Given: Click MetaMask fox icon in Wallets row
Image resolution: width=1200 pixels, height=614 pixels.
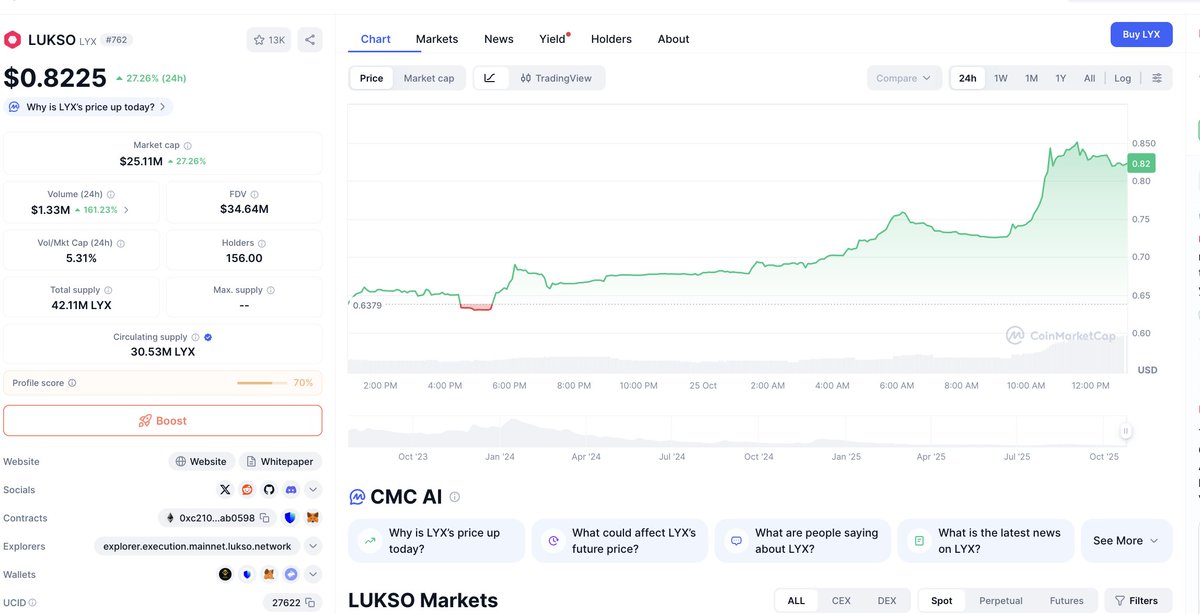Looking at the screenshot, I should pyautogui.click(x=269, y=574).
